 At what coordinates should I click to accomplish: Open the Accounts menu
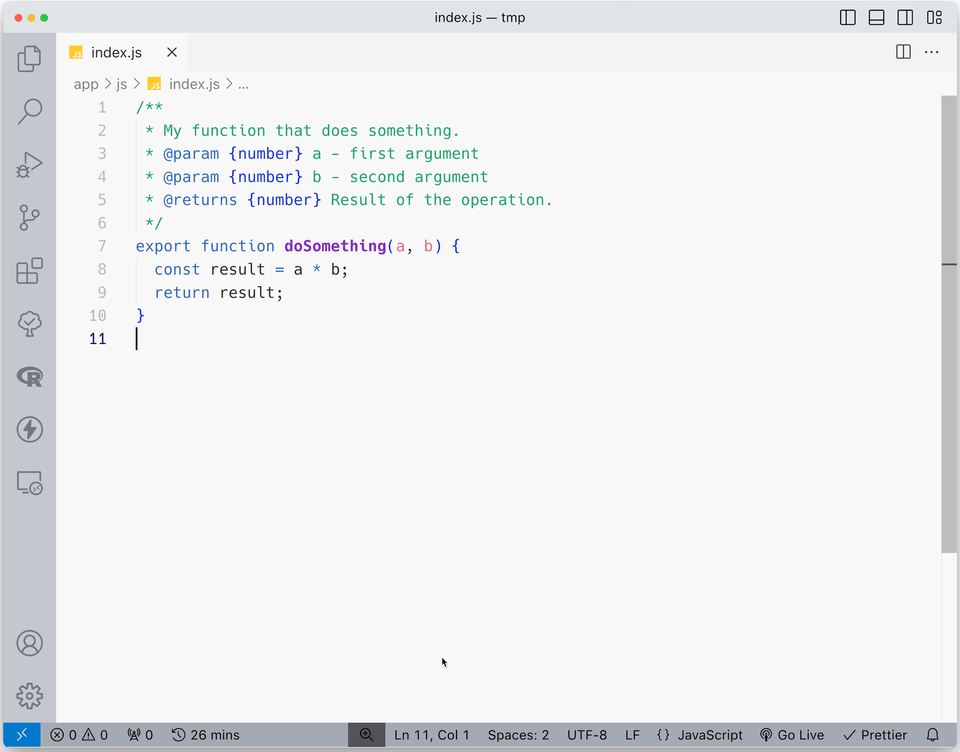[x=29, y=644]
